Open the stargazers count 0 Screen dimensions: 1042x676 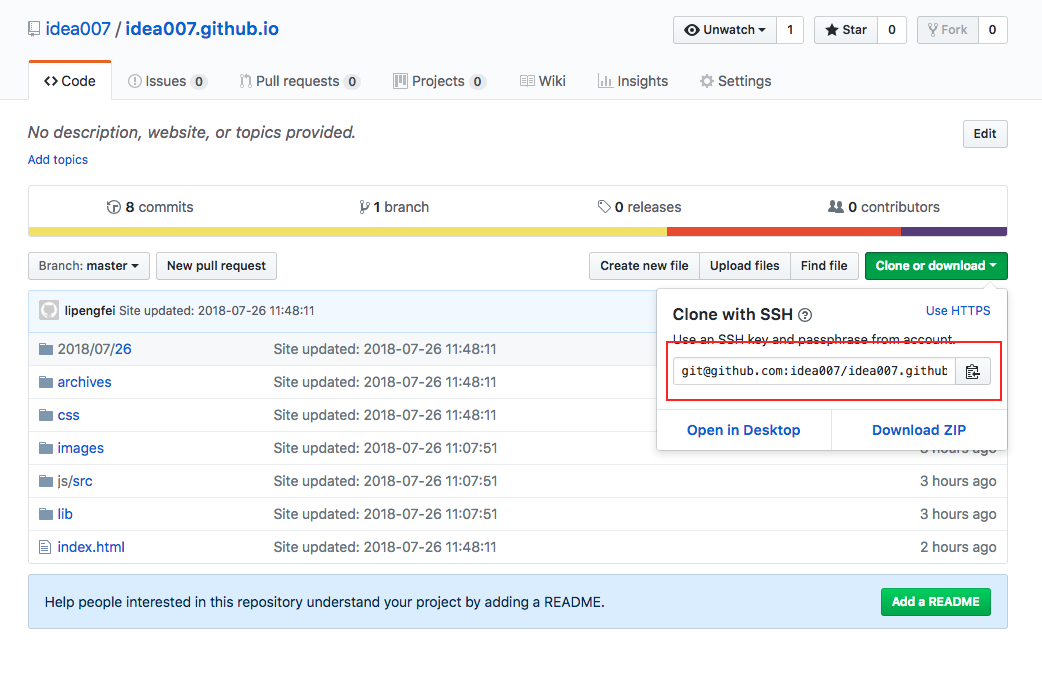click(x=892, y=30)
